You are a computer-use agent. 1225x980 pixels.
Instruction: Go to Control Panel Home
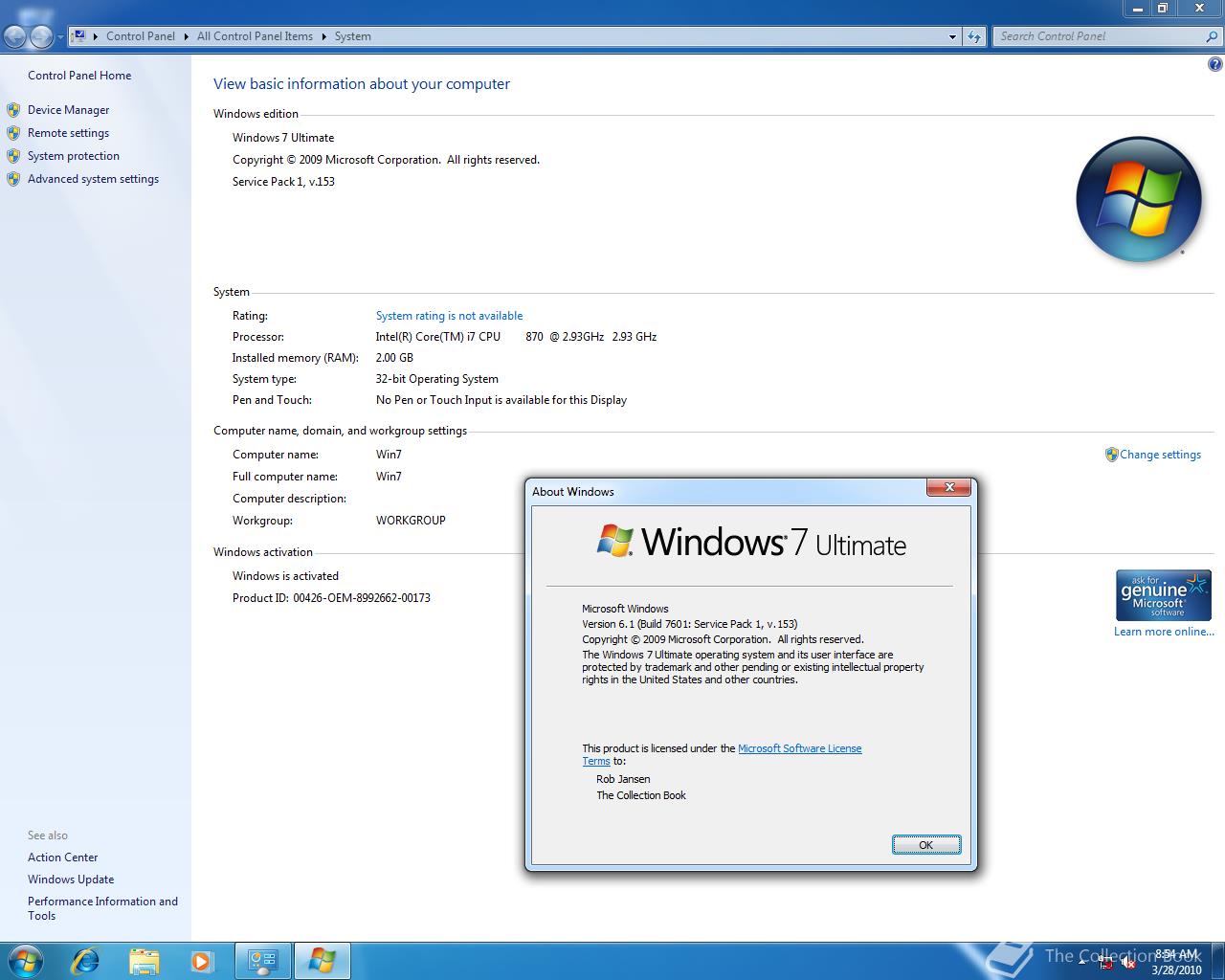[x=79, y=76]
